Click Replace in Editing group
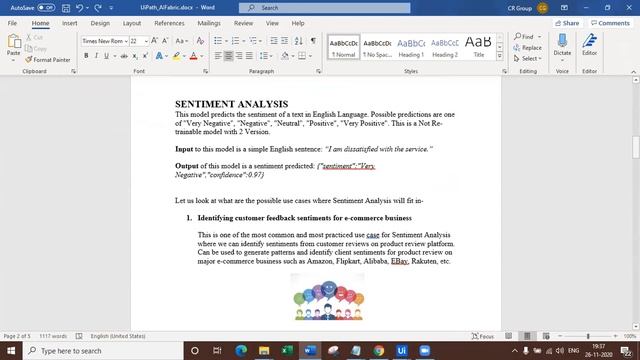The width and height of the screenshot is (640, 360). [527, 48]
